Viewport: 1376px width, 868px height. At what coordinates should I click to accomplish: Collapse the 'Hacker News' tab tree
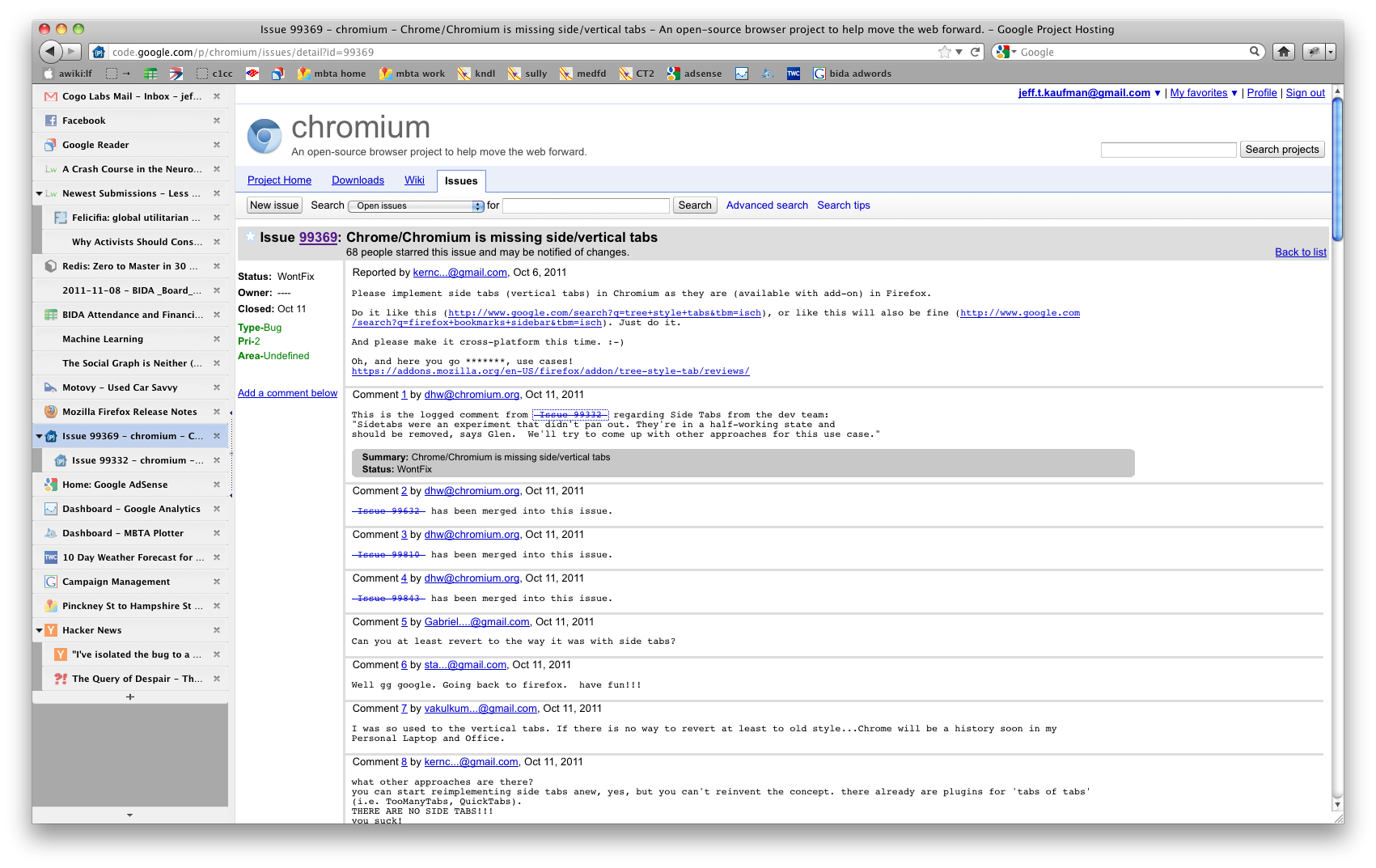point(39,630)
